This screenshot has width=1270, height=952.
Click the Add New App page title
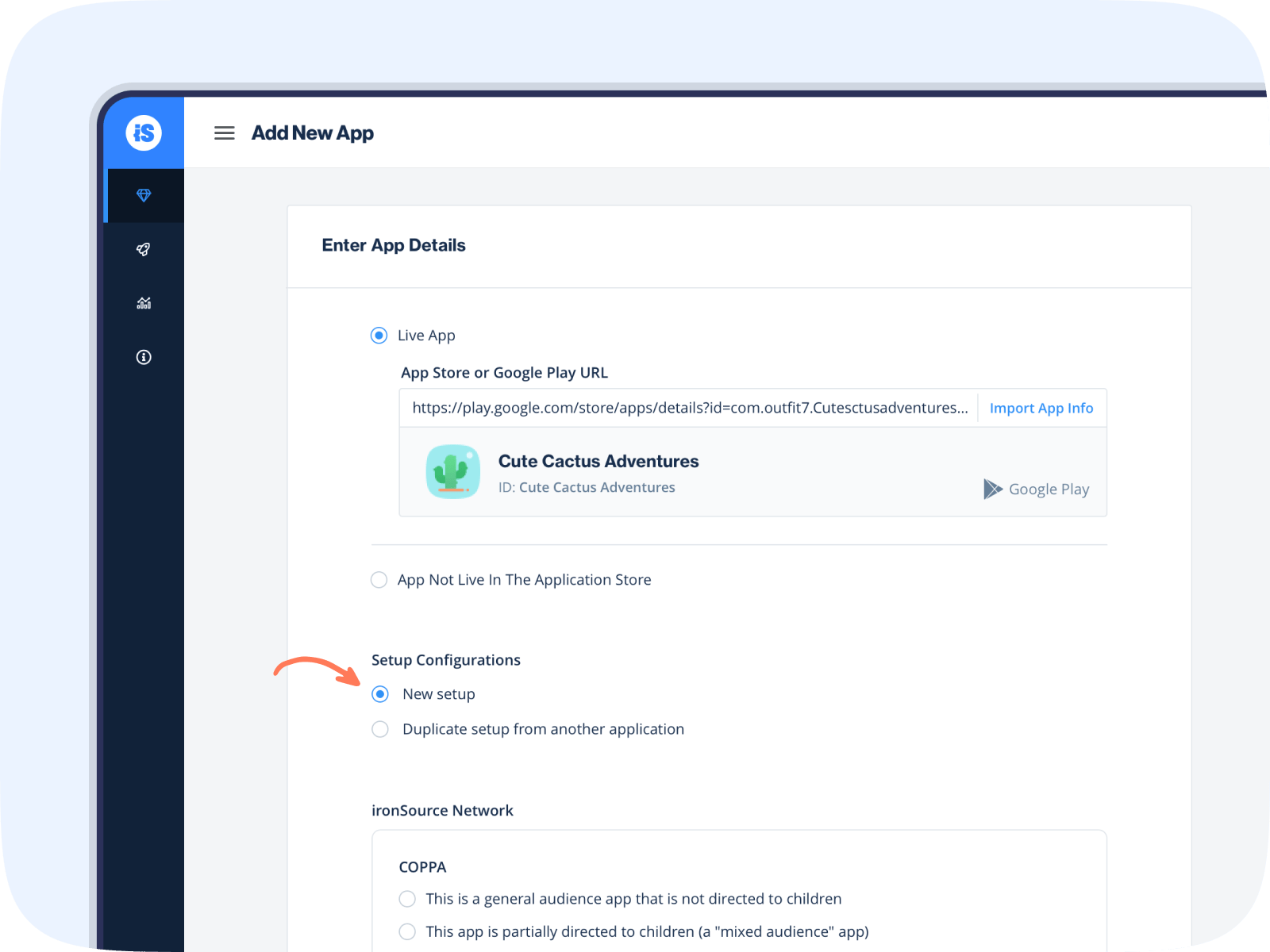[x=313, y=132]
